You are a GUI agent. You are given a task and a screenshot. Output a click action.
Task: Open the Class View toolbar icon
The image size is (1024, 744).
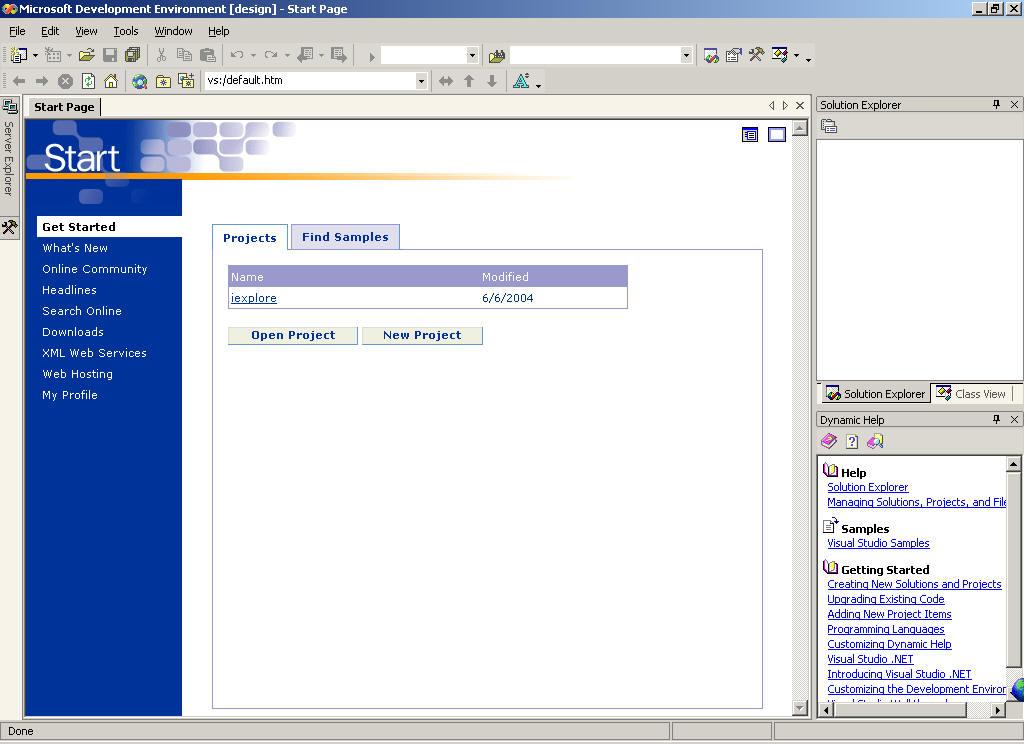pos(779,56)
